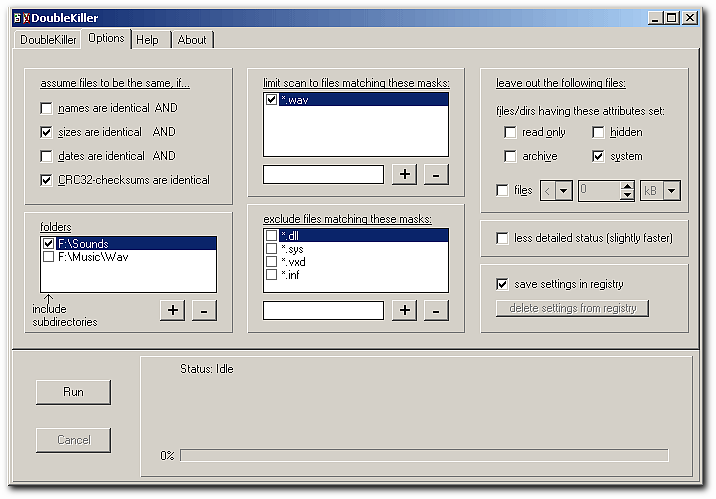Screen dimensions: 716x499
Task: Uncheck 'CRC32-checksums are identical'
Action: point(46,180)
